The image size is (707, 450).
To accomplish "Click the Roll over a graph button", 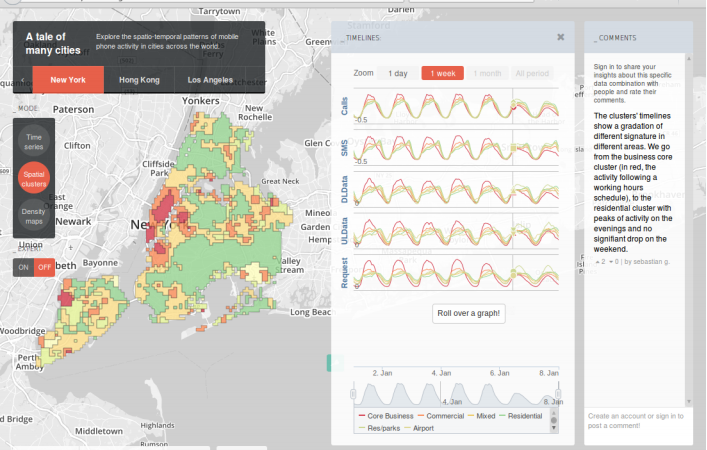I will [468, 313].
